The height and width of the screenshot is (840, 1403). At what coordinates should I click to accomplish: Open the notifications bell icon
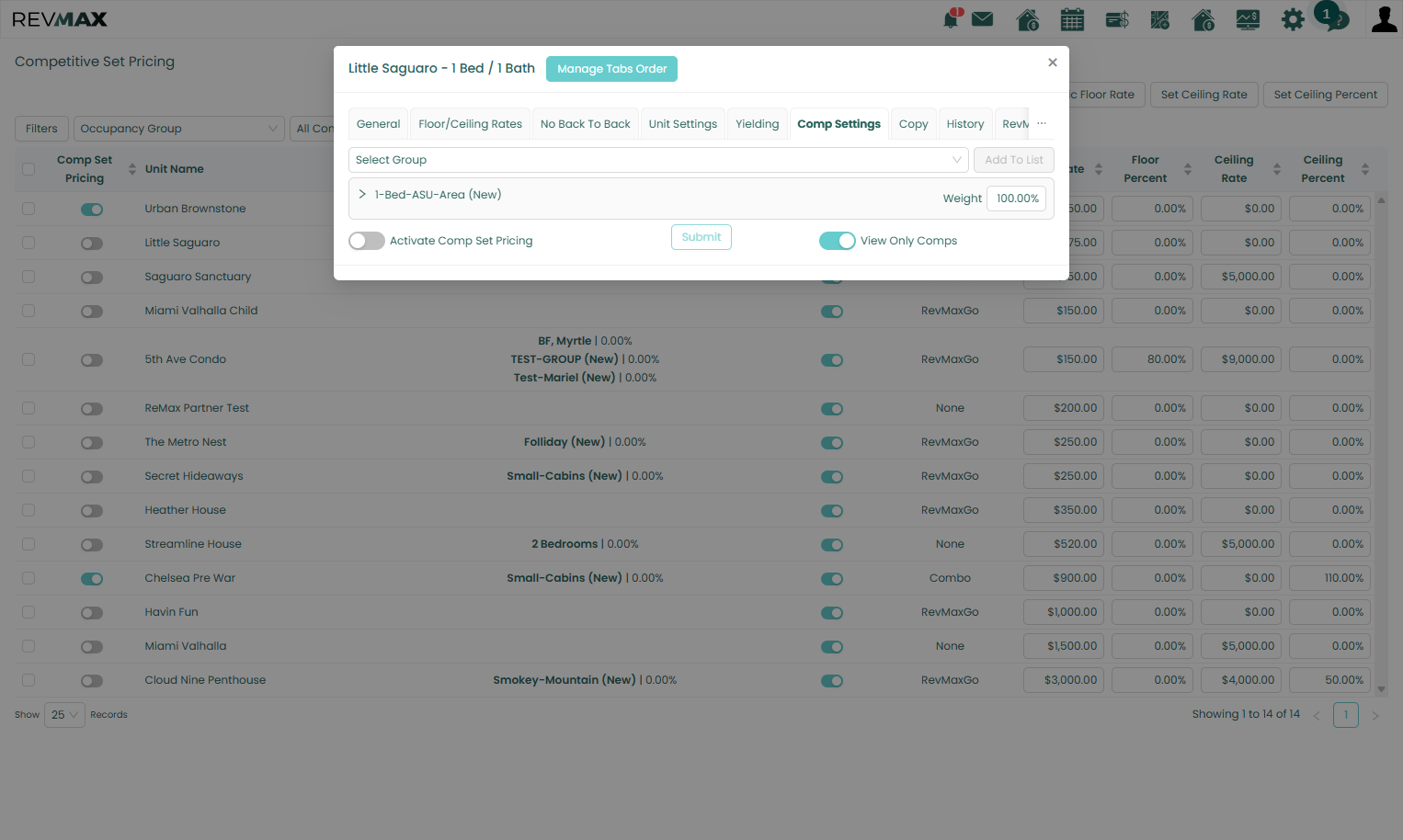click(x=952, y=18)
